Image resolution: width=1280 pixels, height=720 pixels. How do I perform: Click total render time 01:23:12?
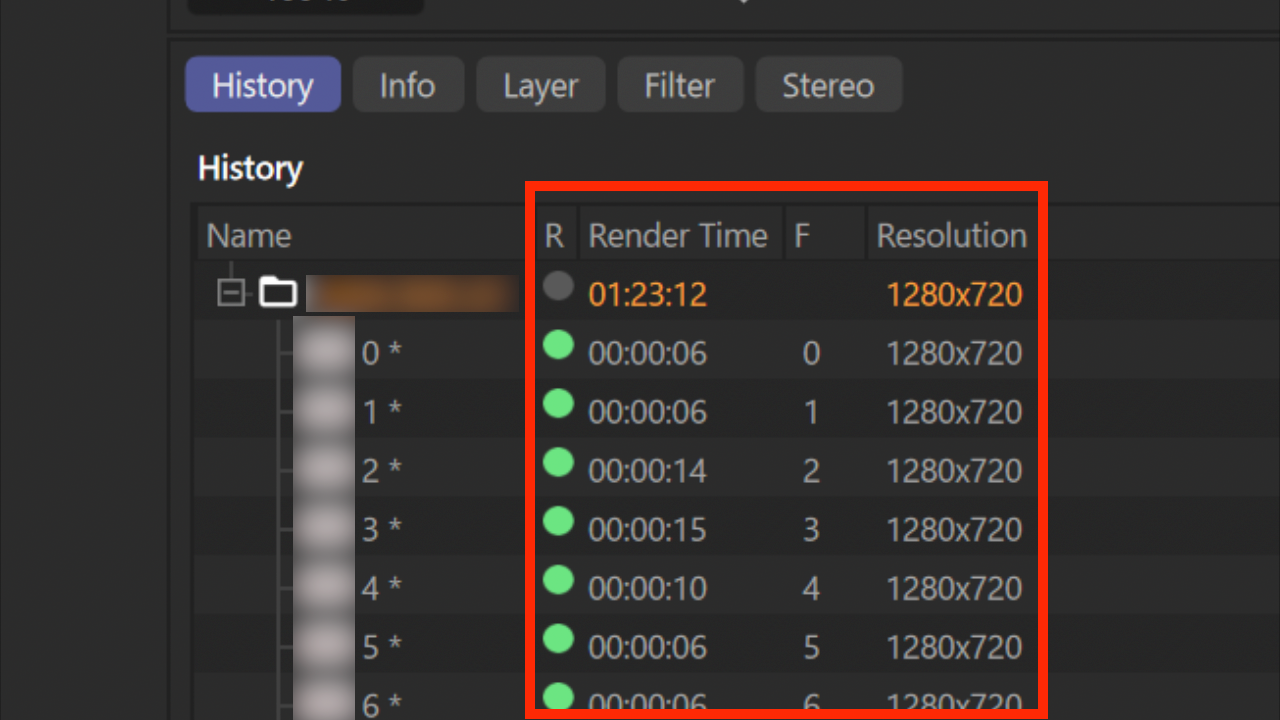(648, 294)
